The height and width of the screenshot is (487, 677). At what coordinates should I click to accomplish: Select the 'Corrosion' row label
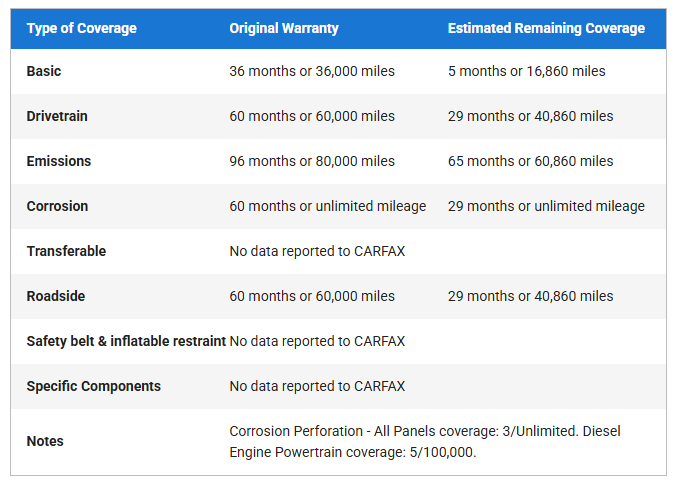(x=57, y=206)
